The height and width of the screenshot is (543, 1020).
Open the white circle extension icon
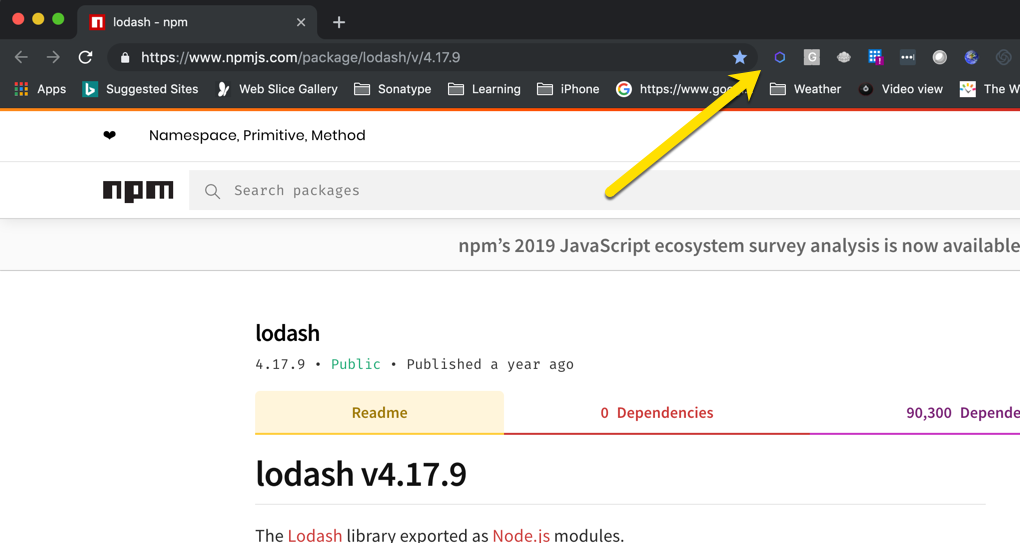939,57
